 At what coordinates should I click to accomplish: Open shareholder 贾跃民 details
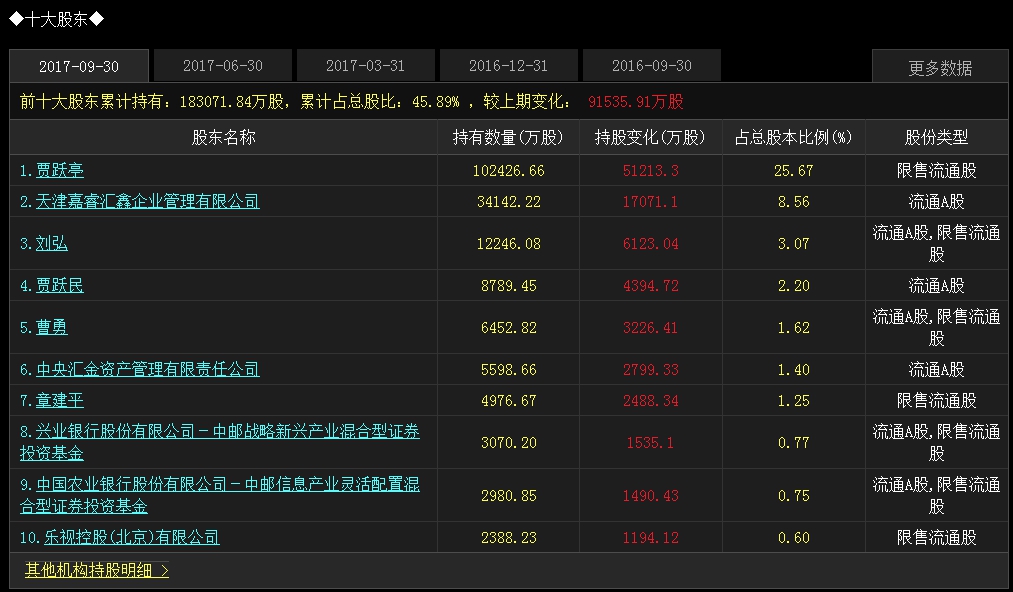pyautogui.click(x=60, y=286)
